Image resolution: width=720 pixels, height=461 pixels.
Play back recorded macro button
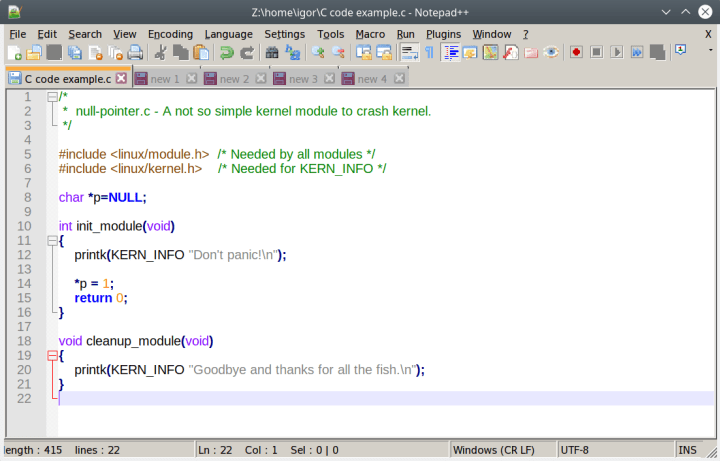pos(617,52)
